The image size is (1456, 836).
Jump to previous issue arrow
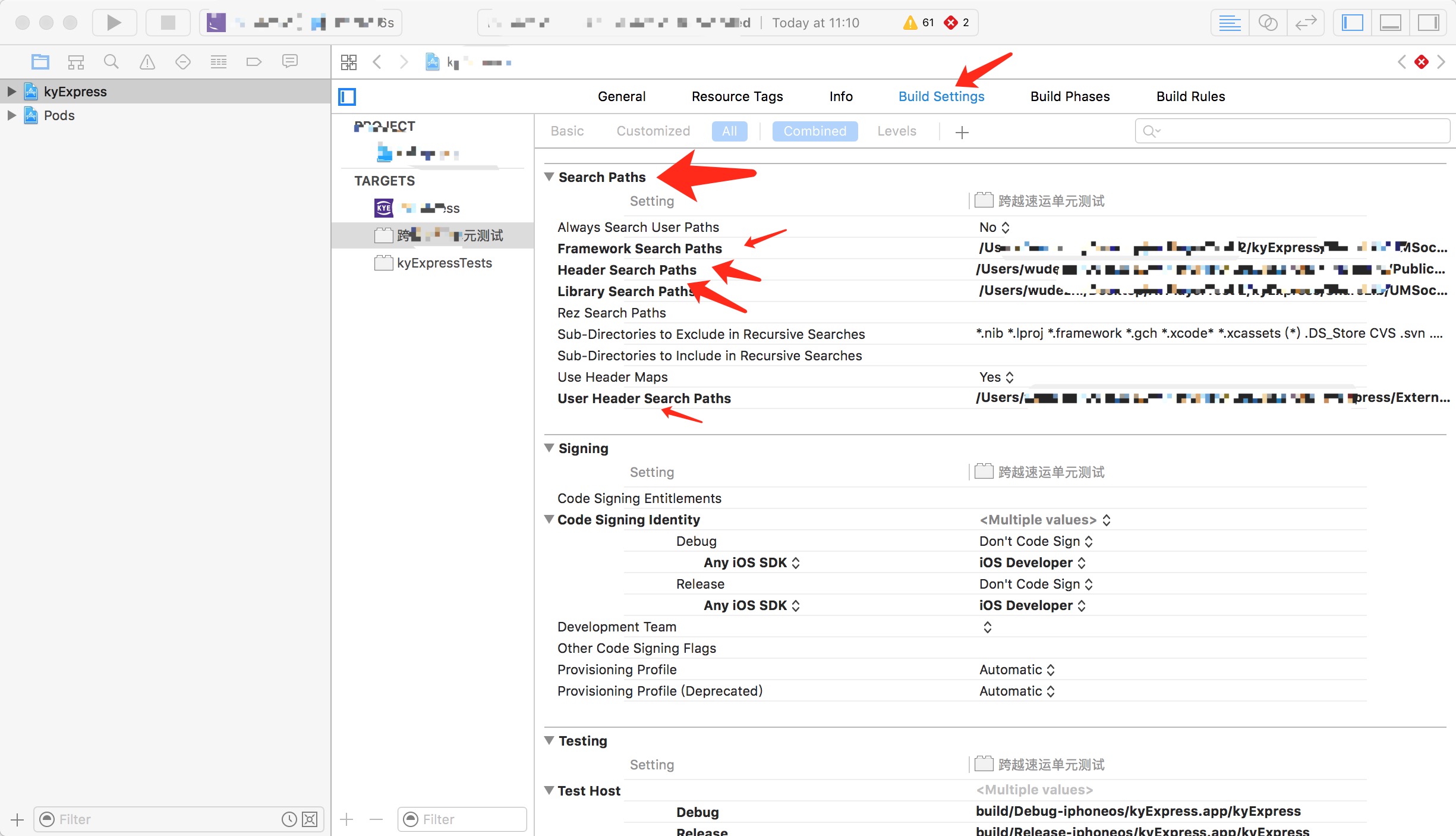tap(1402, 62)
